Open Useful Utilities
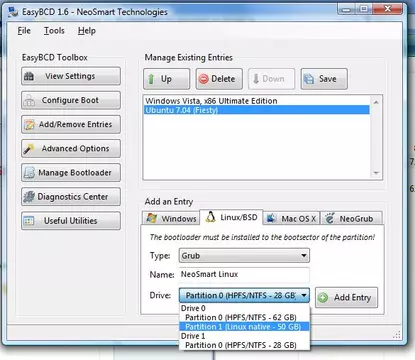This screenshot has height=360, width=415. [x=71, y=221]
